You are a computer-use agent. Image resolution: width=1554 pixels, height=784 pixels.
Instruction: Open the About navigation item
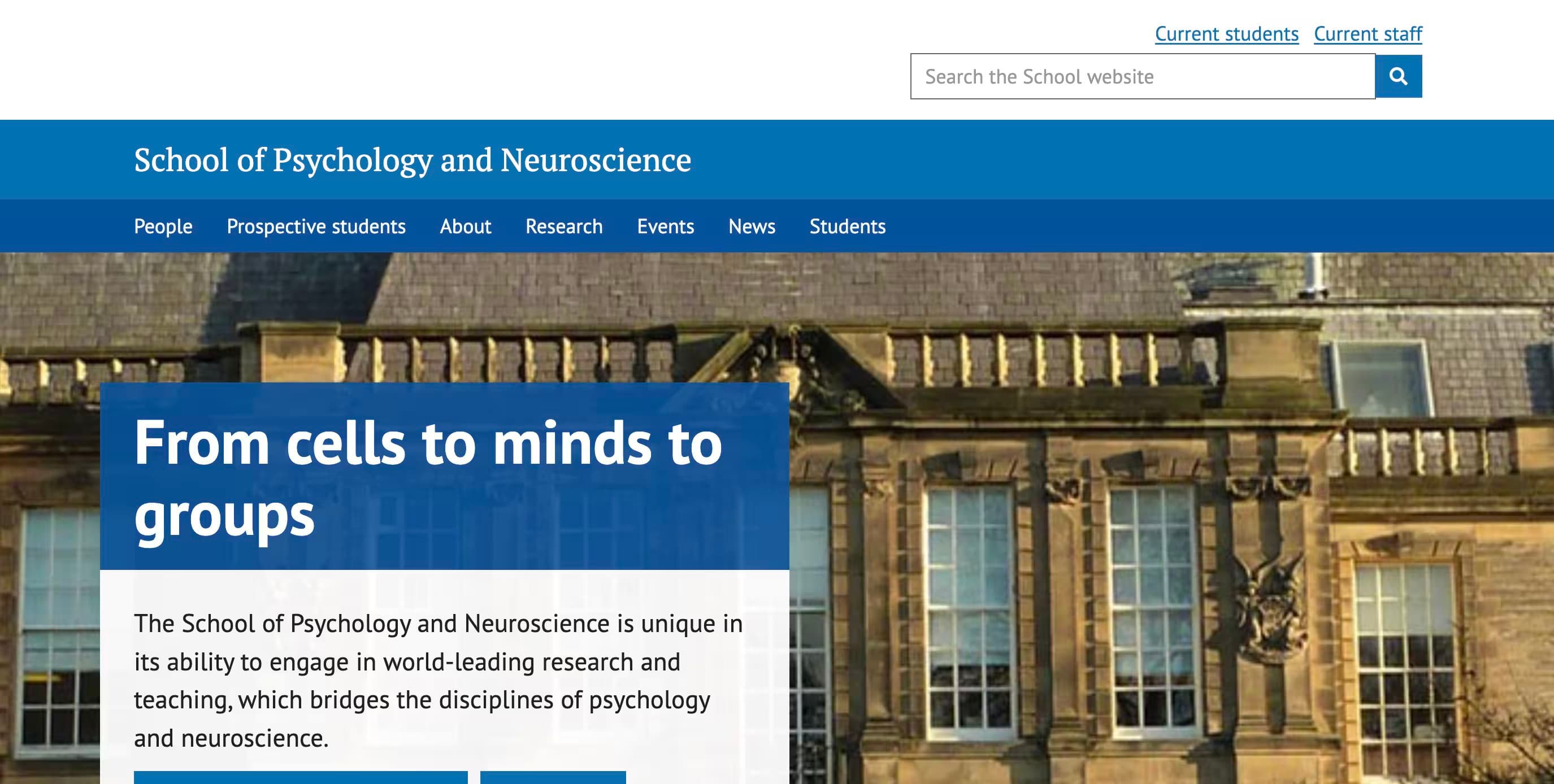(466, 226)
